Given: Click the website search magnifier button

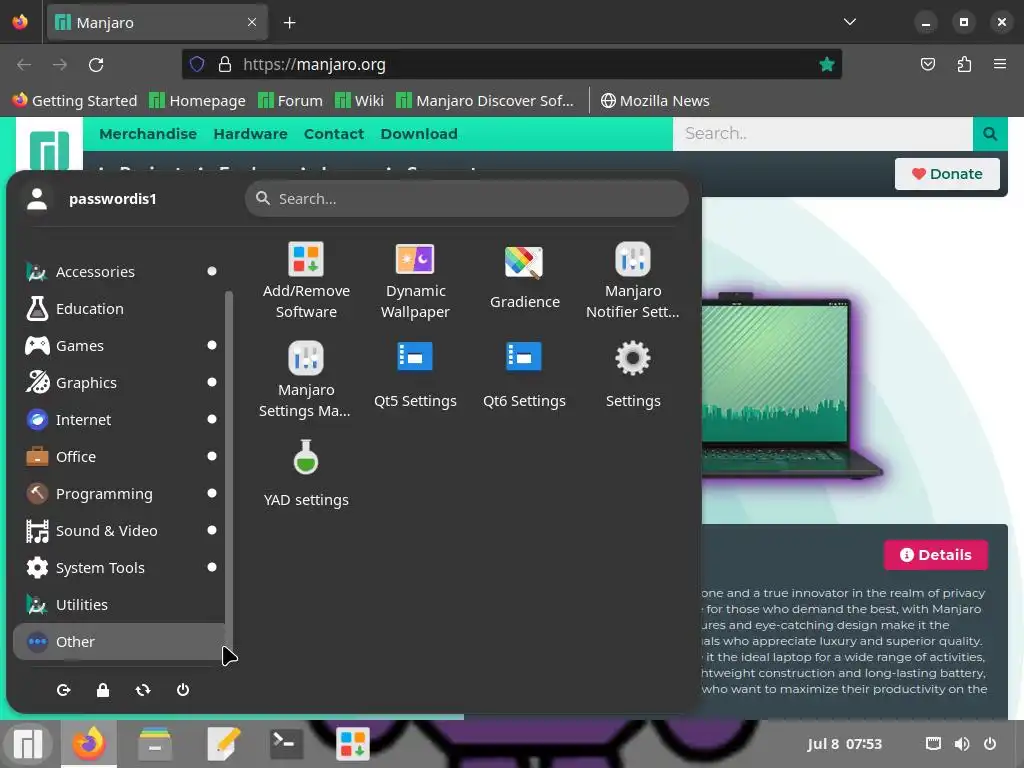Looking at the screenshot, I should (x=990, y=134).
